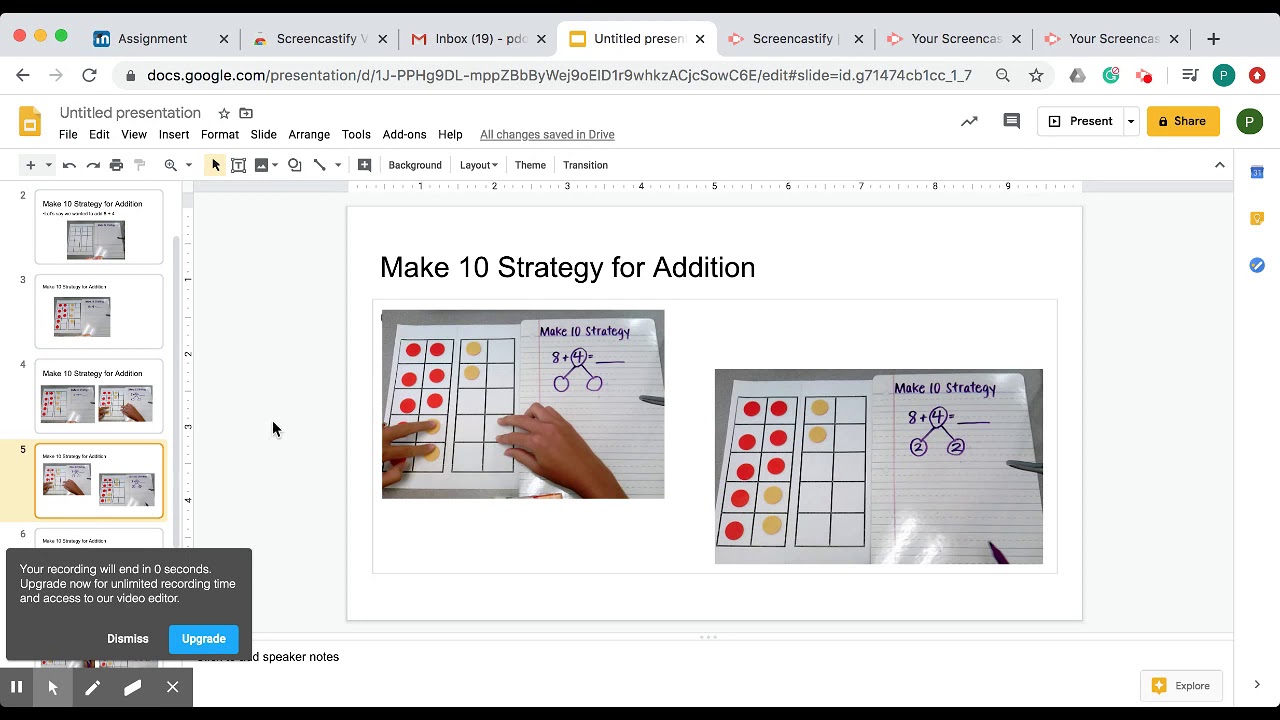Select the Shape tool
Screen dimensions: 1280x720
(295, 165)
